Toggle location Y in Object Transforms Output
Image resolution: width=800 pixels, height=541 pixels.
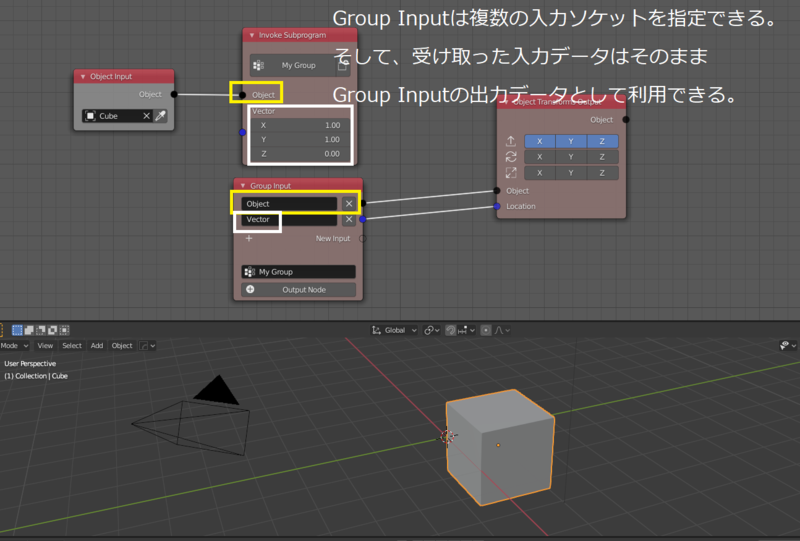(571, 141)
